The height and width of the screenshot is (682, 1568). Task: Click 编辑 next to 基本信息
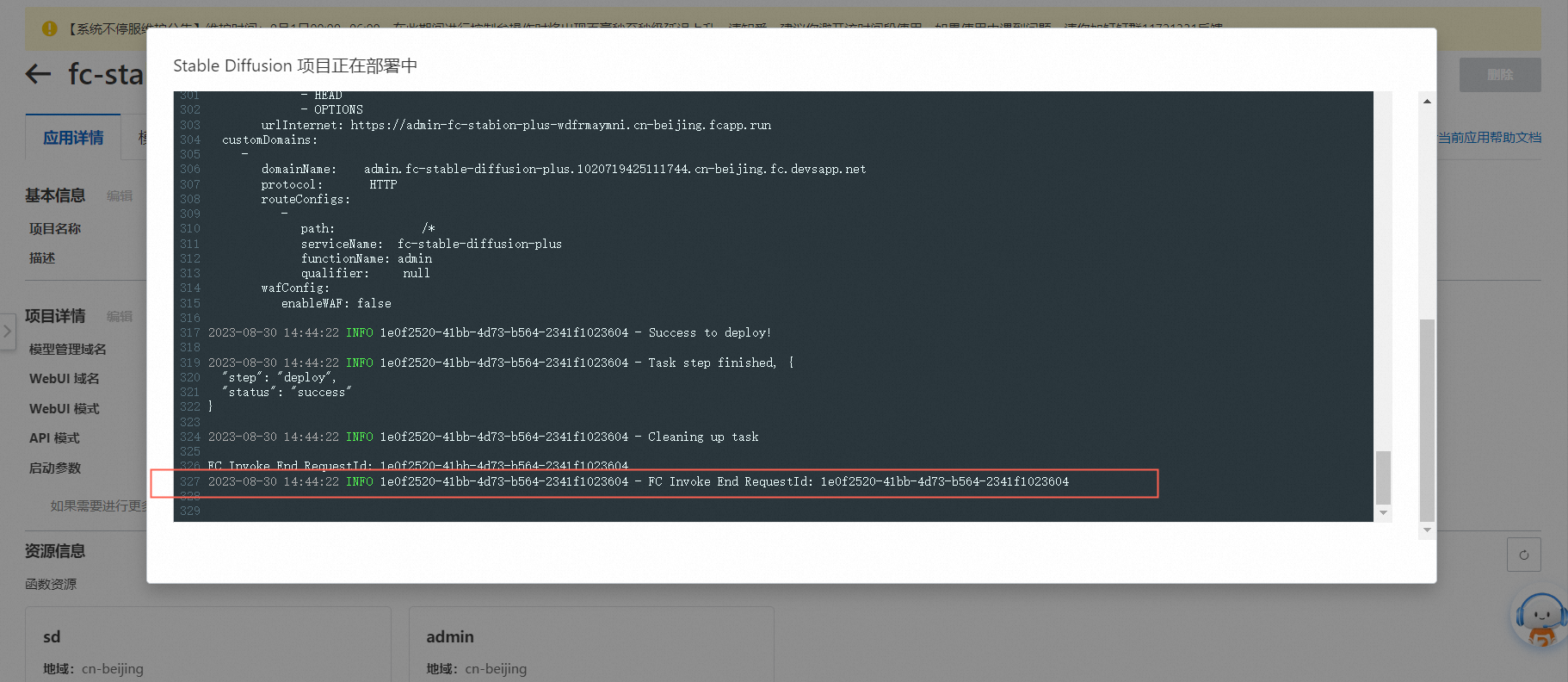coord(120,196)
